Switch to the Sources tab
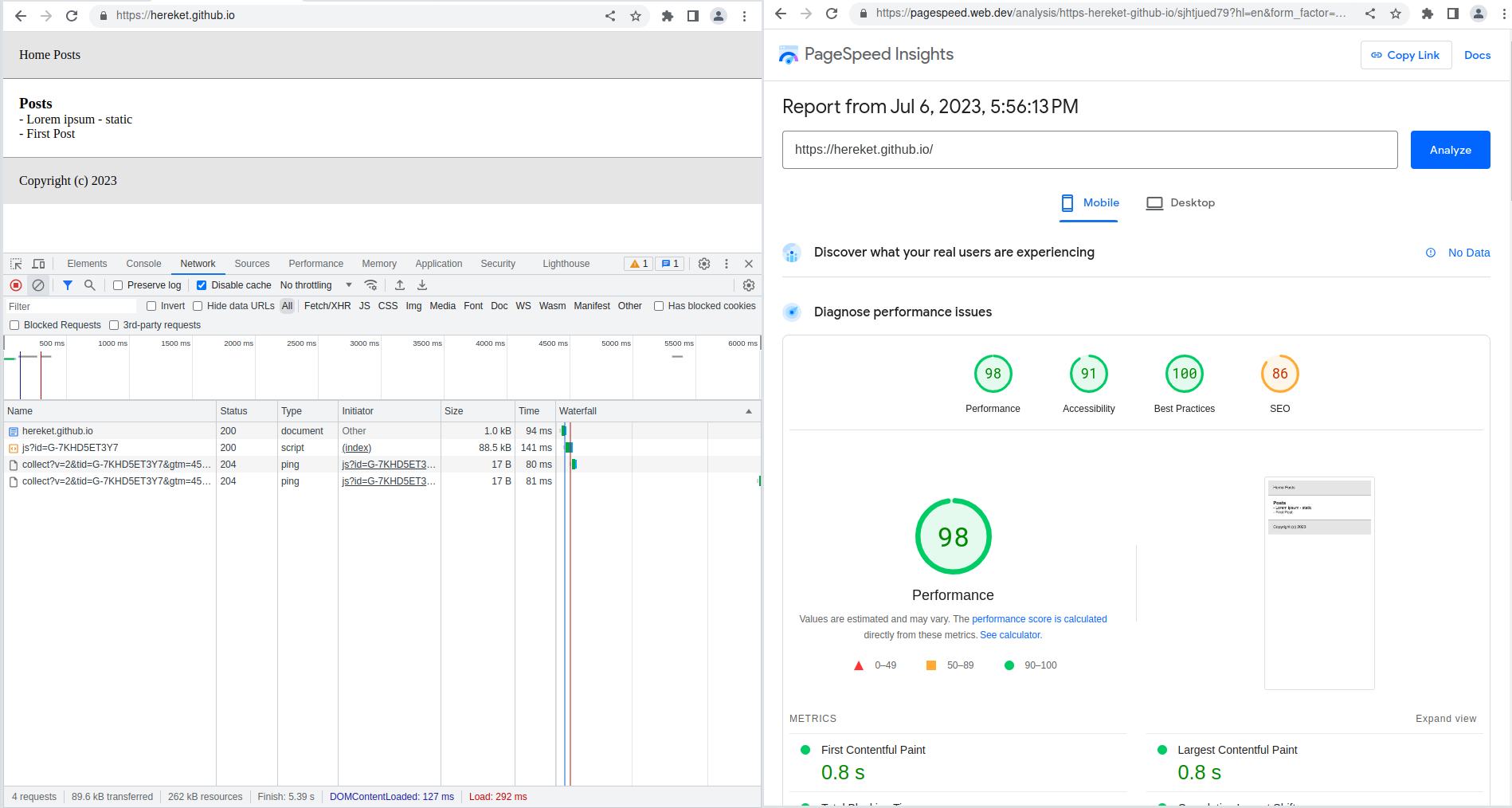The width and height of the screenshot is (1512, 808). tap(252, 264)
